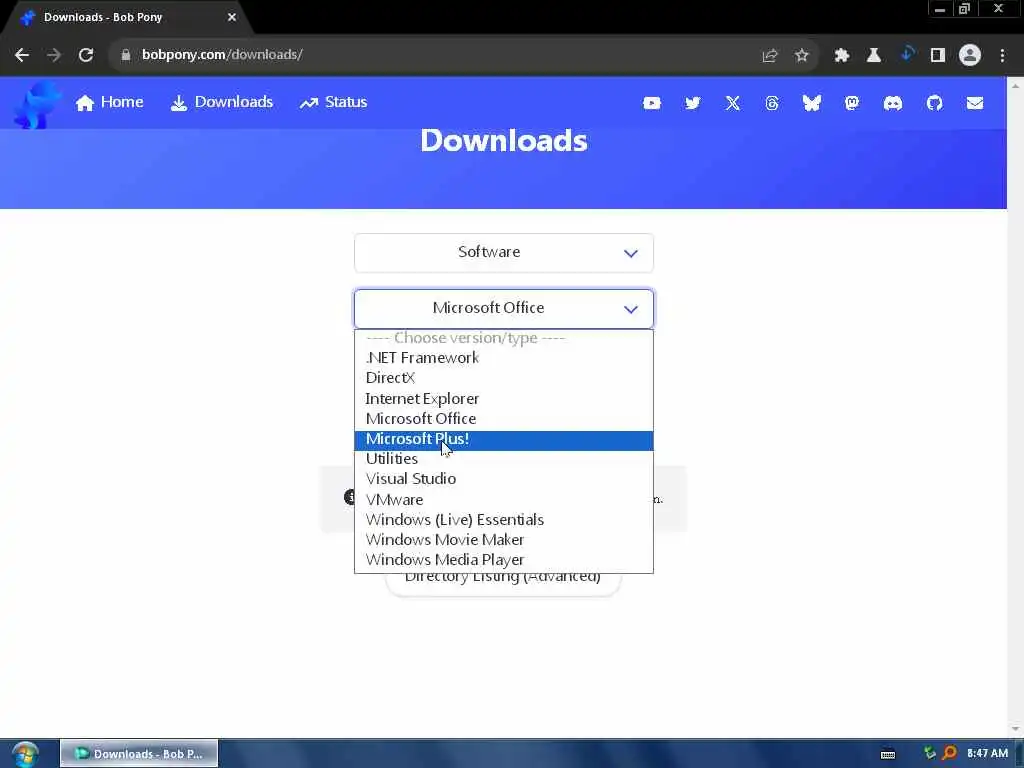The image size is (1024, 768).
Task: Open the Chrome profile avatar
Action: (970, 55)
